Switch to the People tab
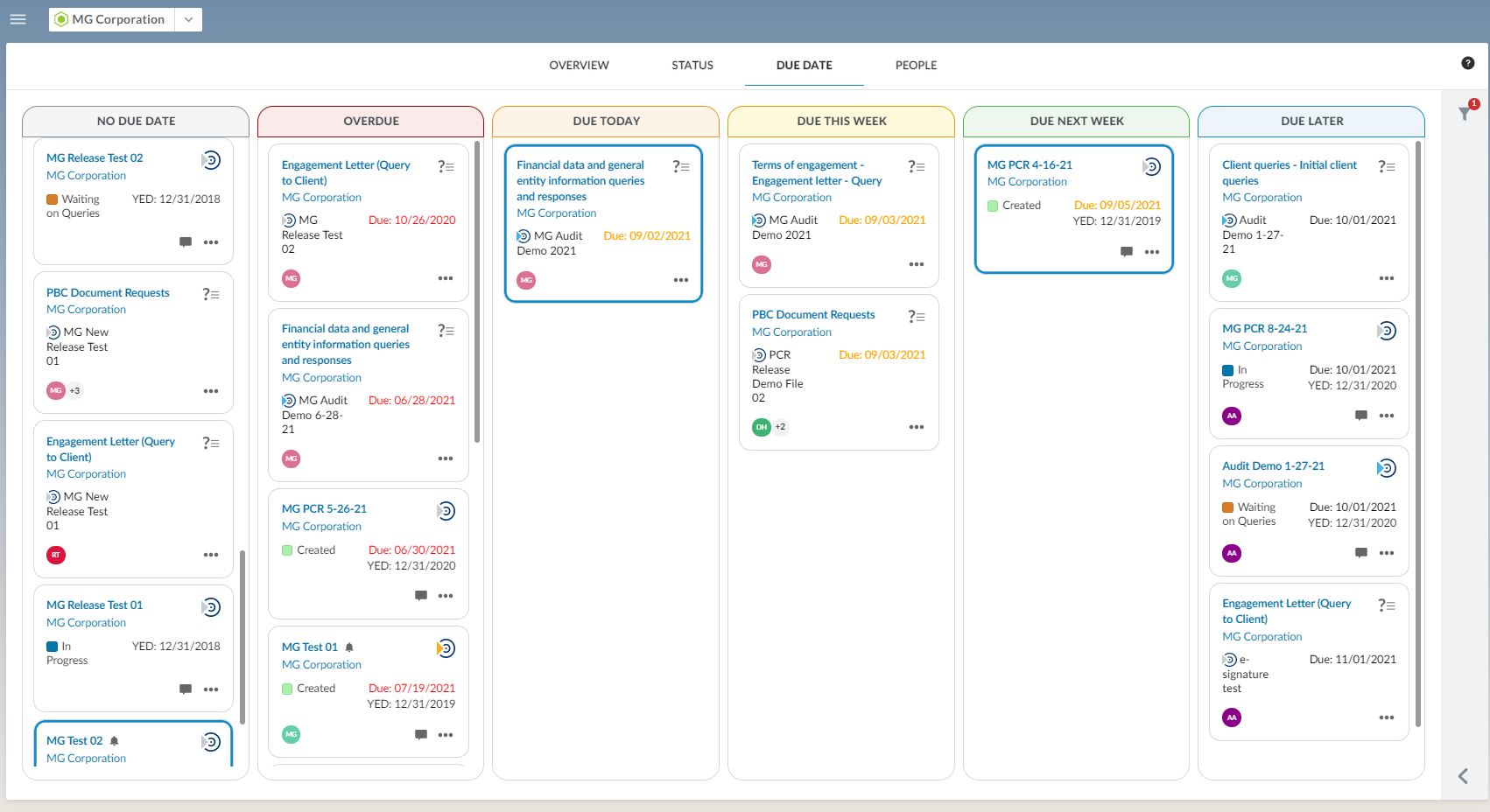The height and width of the screenshot is (812, 1490). pos(916,66)
